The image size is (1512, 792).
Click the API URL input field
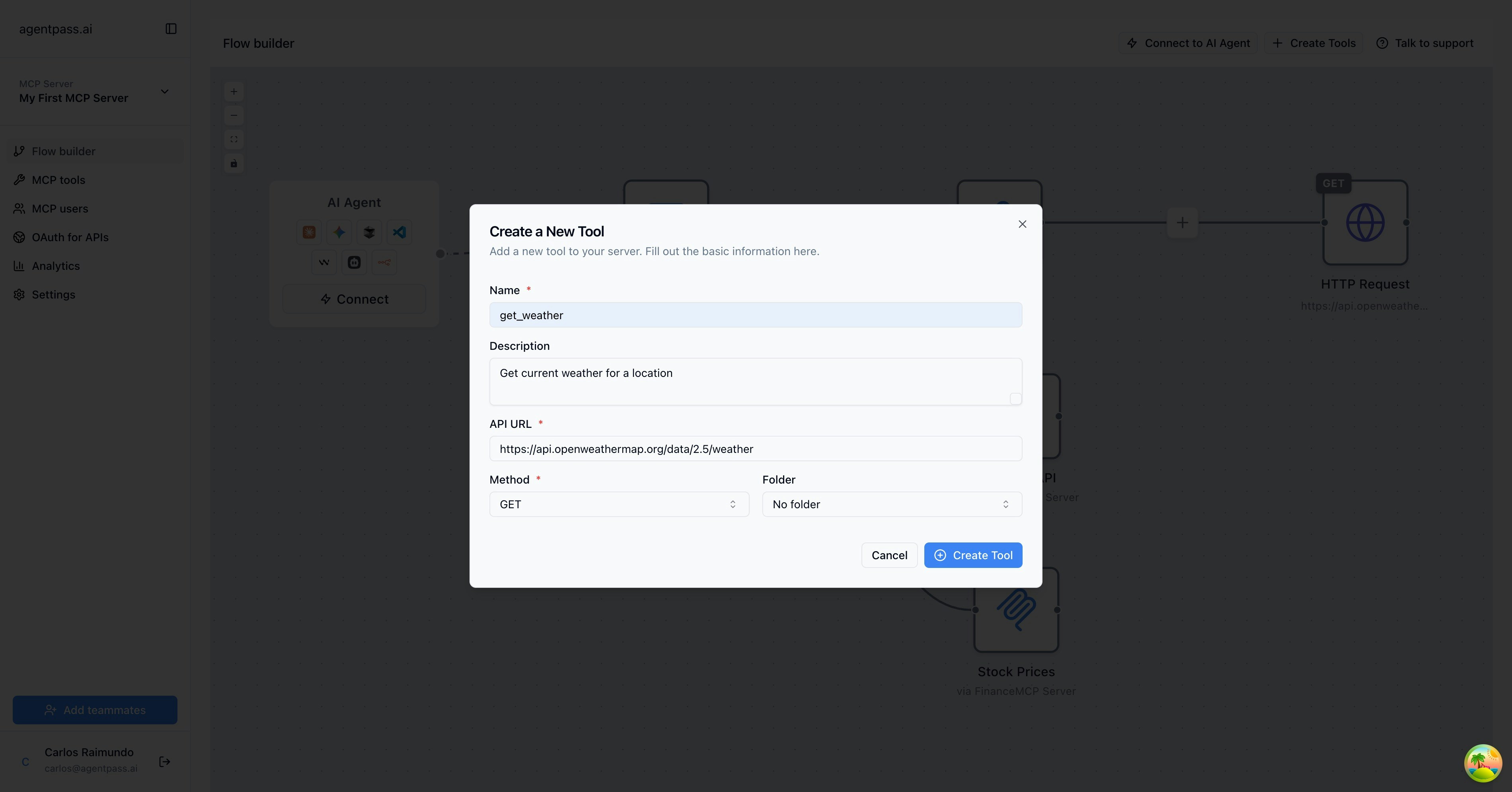pyautogui.click(x=756, y=449)
